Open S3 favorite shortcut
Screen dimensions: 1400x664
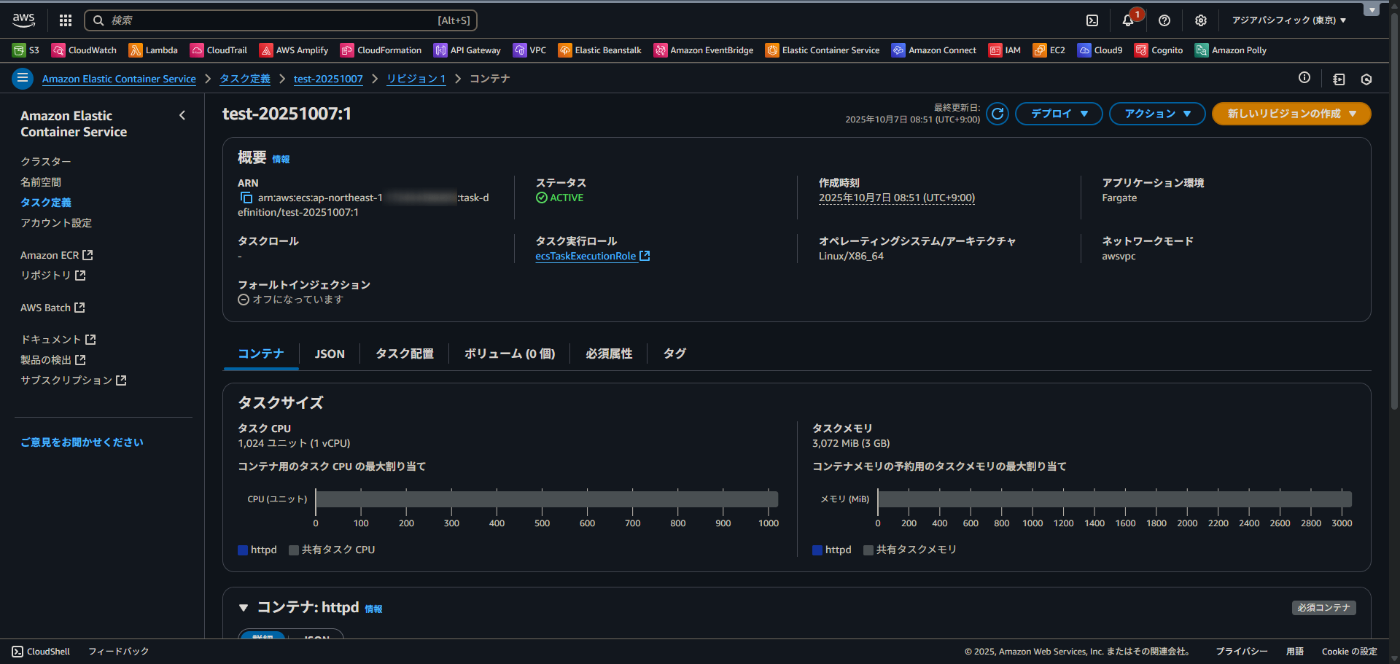coord(26,50)
